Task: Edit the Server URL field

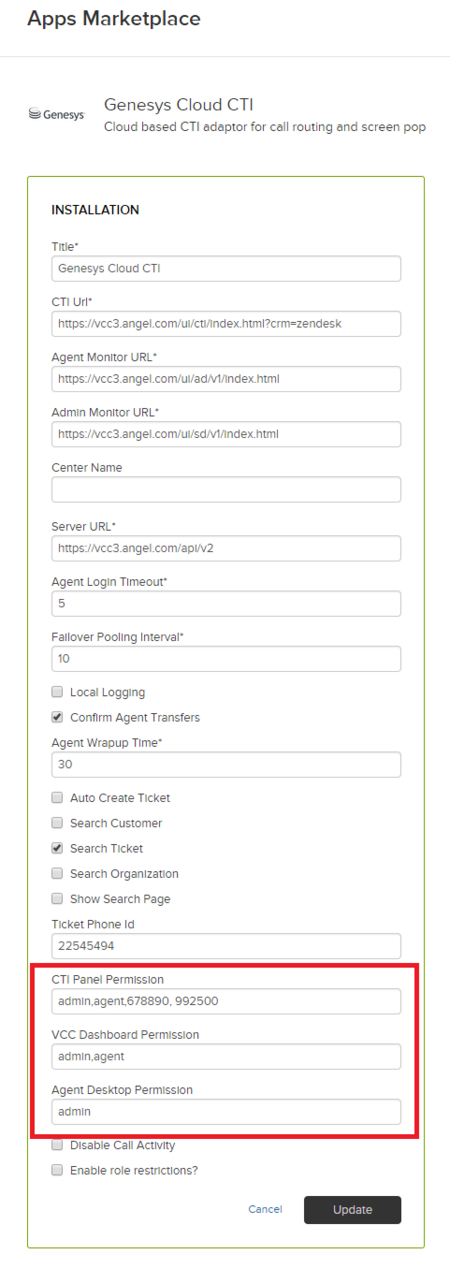Action: pyautogui.click(x=226, y=548)
